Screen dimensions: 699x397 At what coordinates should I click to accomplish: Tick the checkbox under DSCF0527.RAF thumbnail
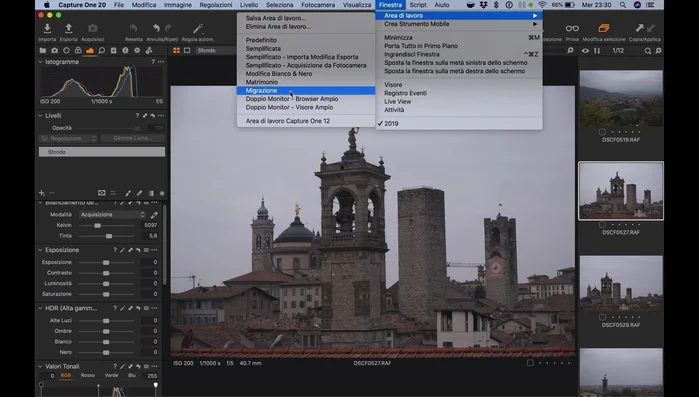coord(602,225)
